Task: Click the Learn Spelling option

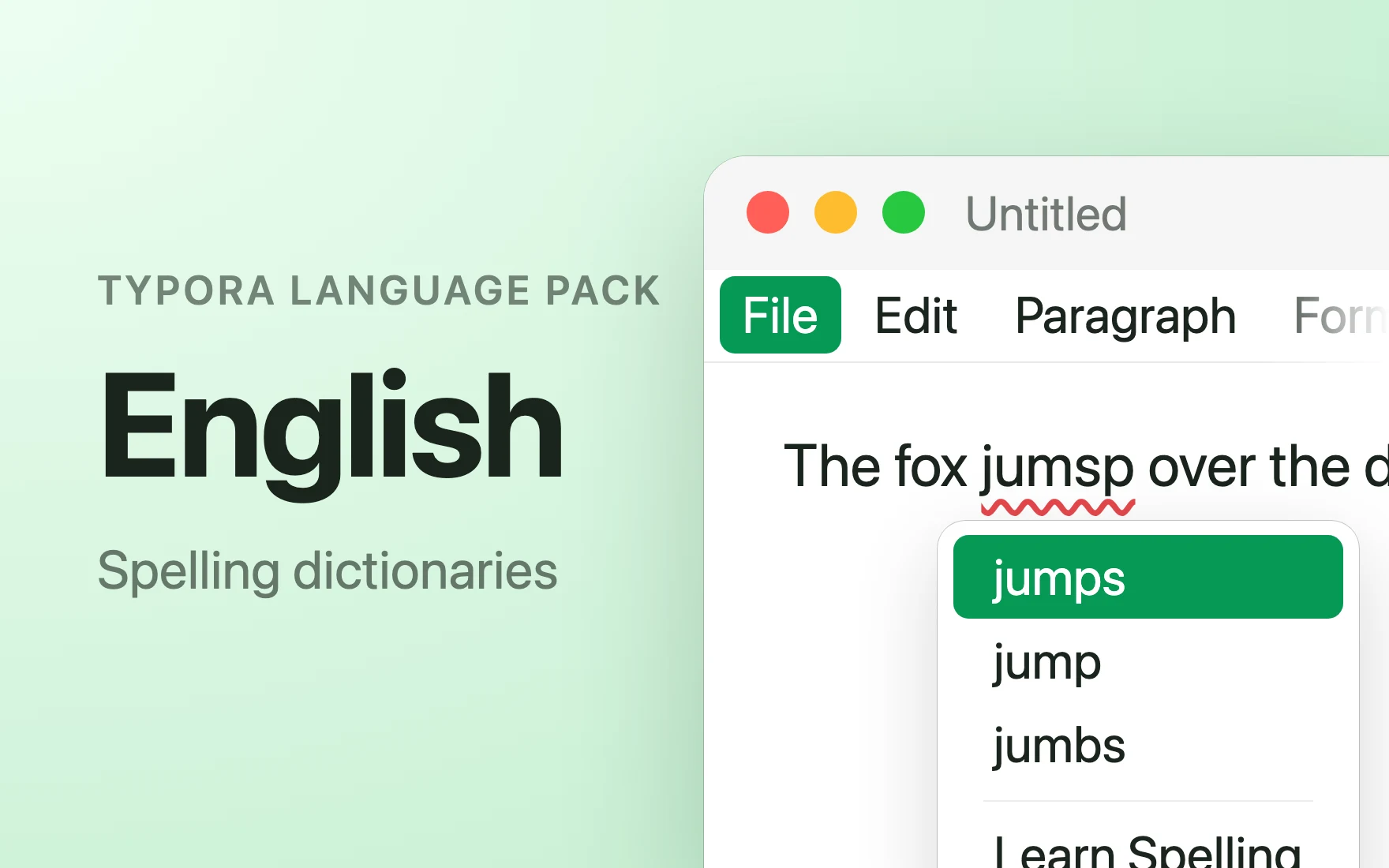Action: tap(1148, 851)
